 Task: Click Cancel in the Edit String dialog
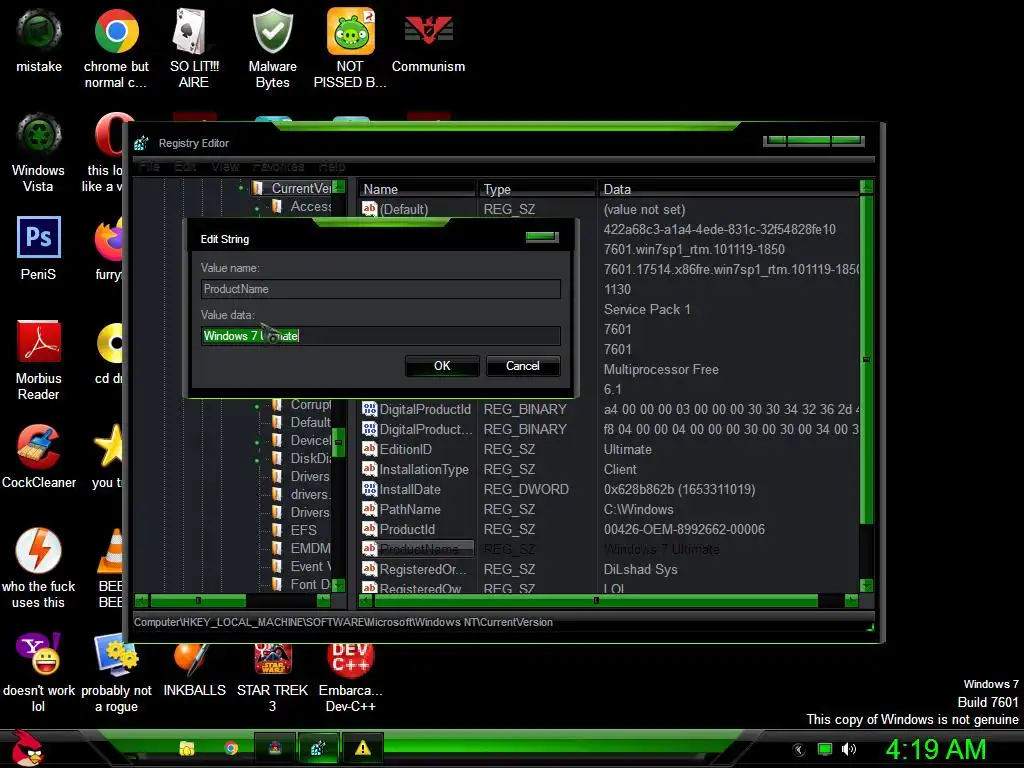[522, 366]
